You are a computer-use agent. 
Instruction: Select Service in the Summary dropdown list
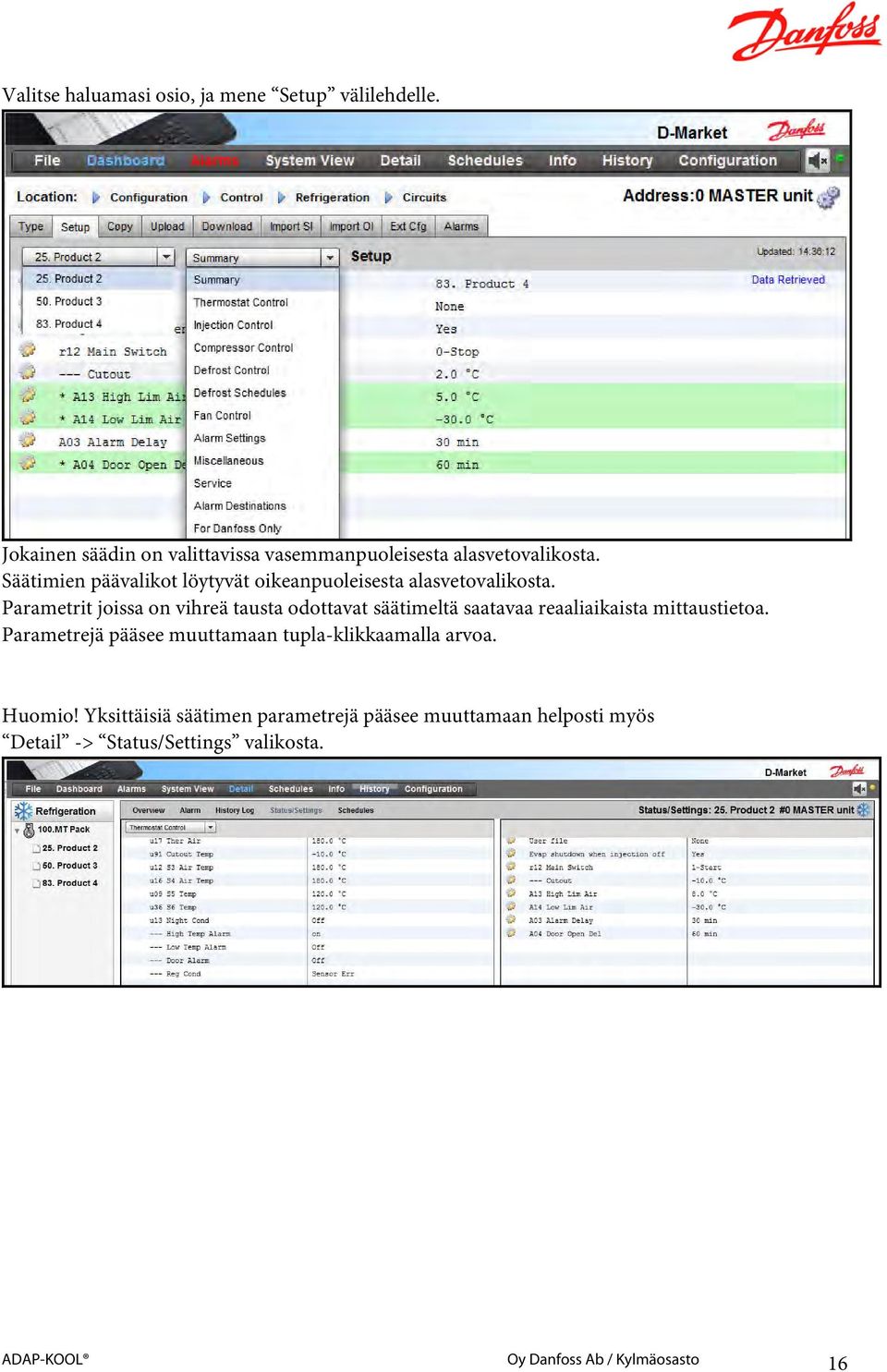tap(213, 483)
